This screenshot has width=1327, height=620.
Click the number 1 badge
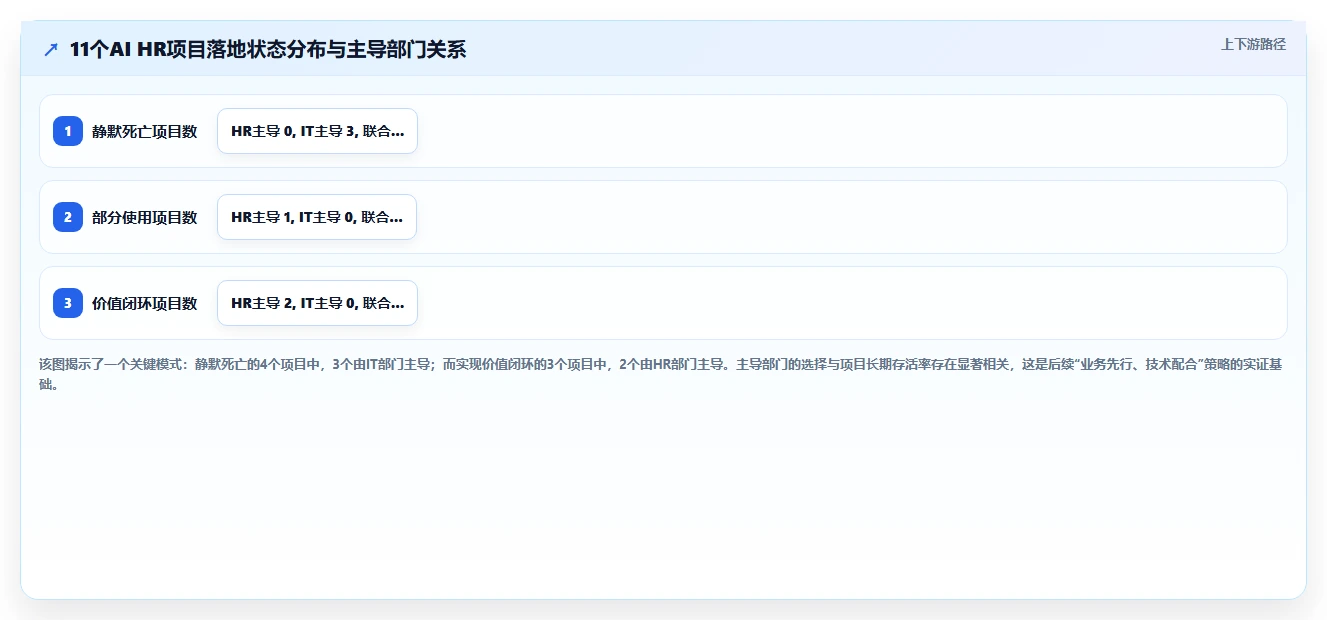pyautogui.click(x=68, y=131)
